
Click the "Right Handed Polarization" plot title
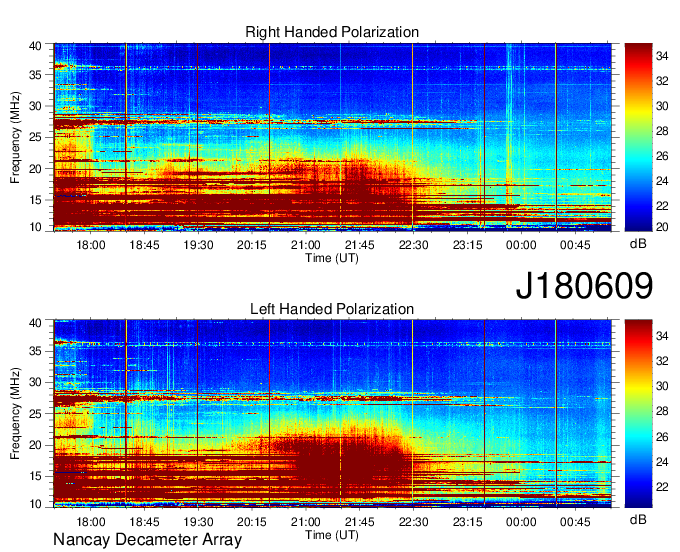tap(332, 32)
